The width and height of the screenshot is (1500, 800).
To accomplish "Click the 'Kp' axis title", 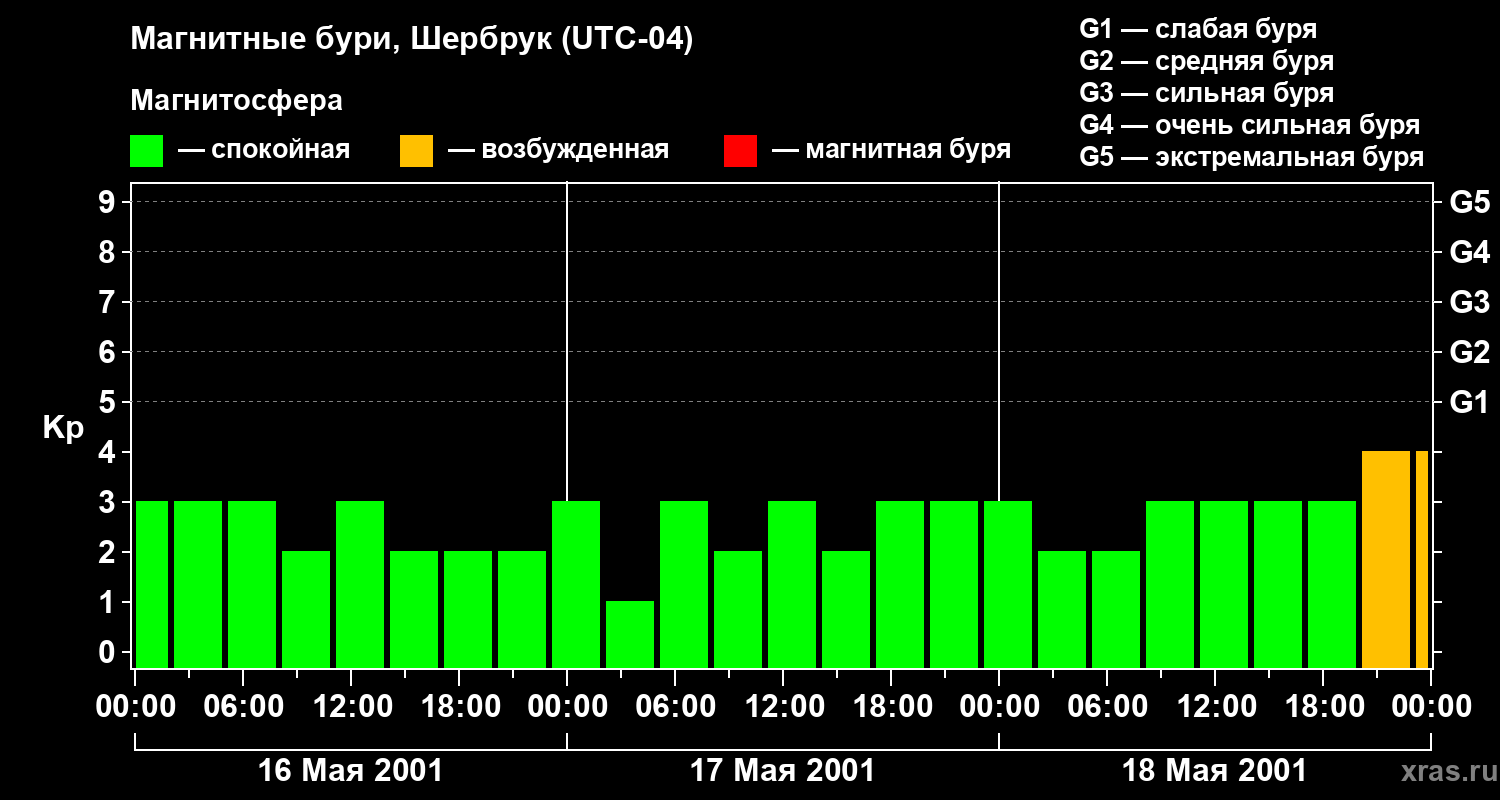I will pos(64,428).
